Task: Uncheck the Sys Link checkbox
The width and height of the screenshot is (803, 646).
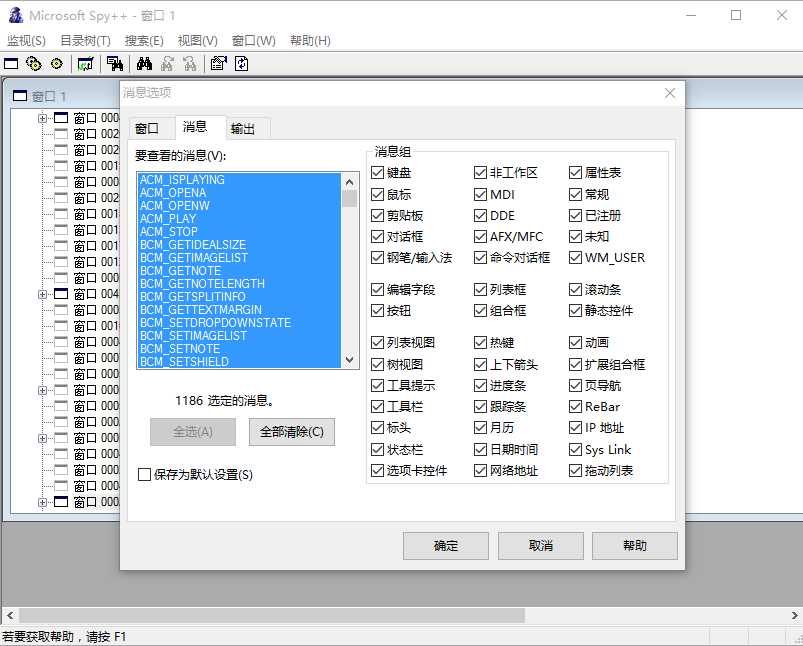Action: (x=575, y=450)
